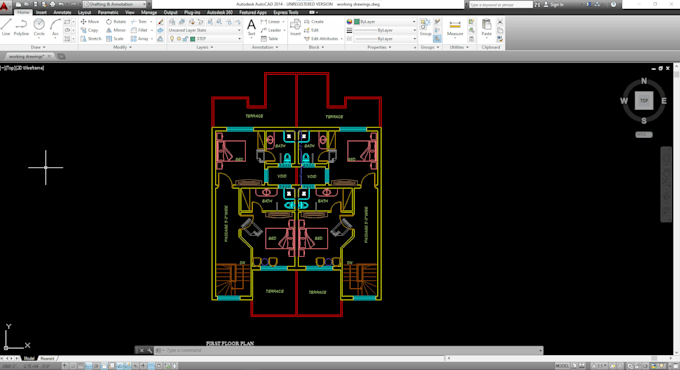Click the Text annotation tool

point(251,27)
